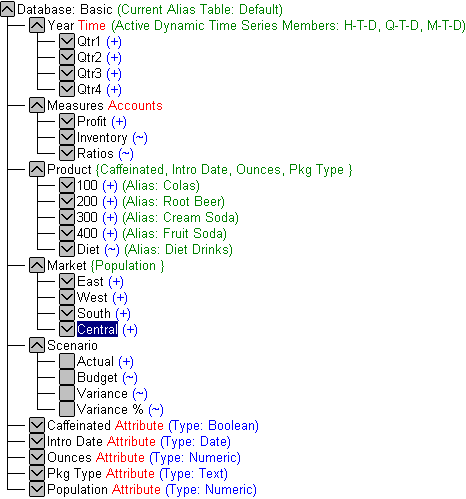This screenshot has width=466, height=499.
Task: Select the Ratios member label
Action: (x=95, y=153)
